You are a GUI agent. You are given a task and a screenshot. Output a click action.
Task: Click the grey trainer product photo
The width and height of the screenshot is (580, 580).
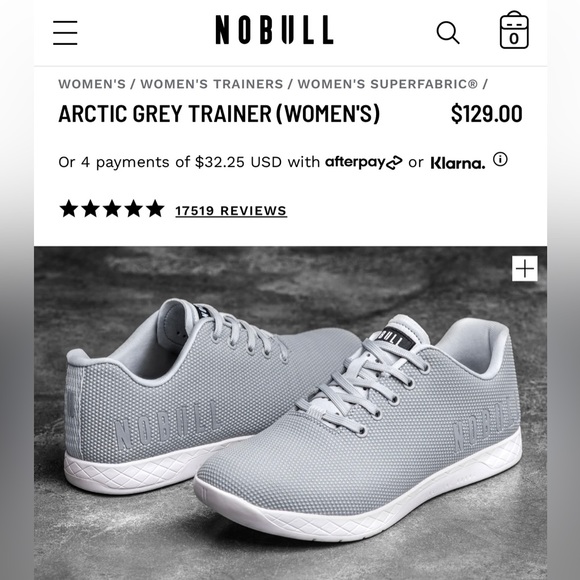290,413
